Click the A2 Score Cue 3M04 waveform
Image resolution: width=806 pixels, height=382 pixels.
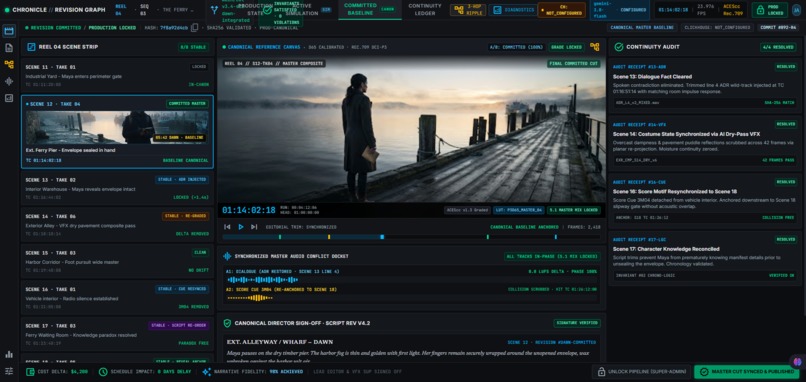coord(250,298)
